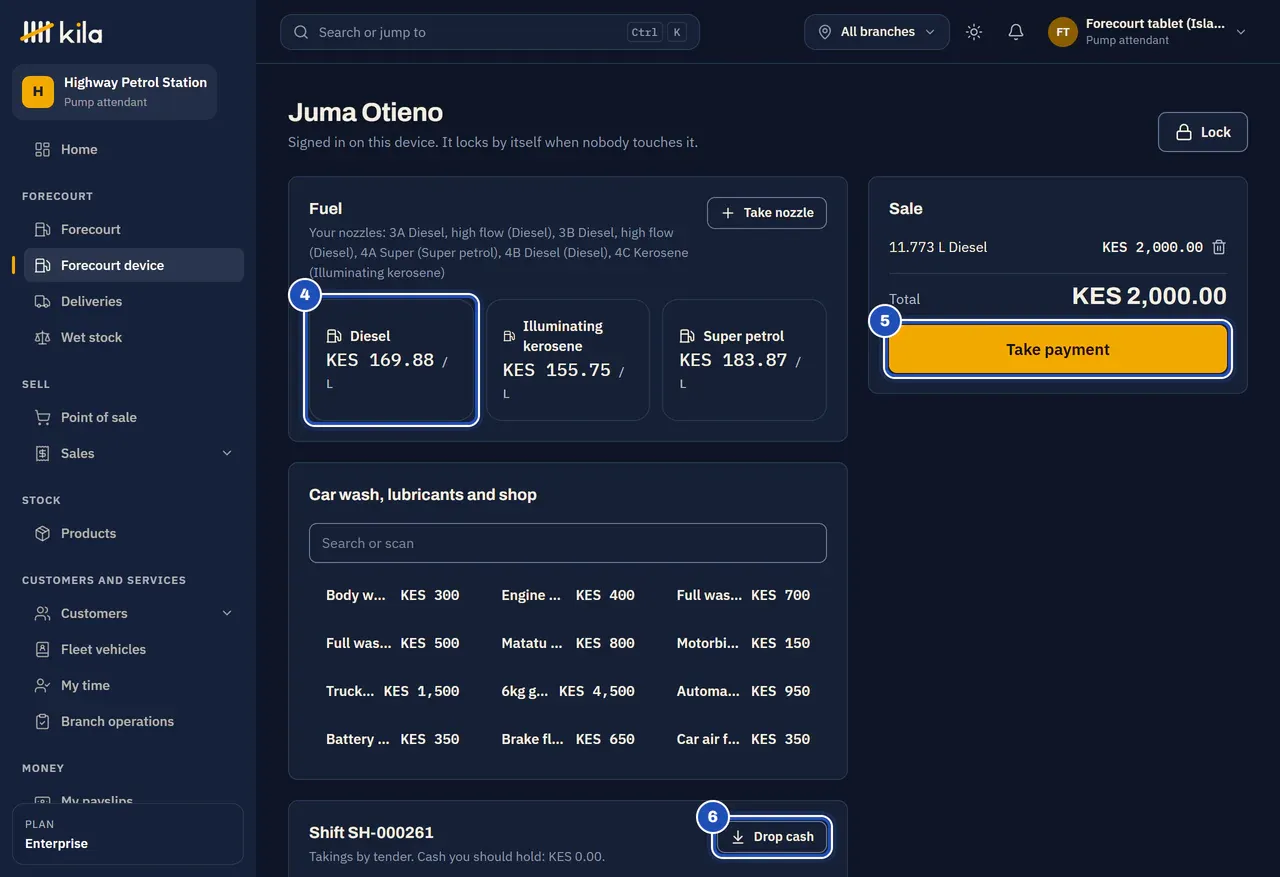Add the Engine item priced KES 400

[568, 595]
